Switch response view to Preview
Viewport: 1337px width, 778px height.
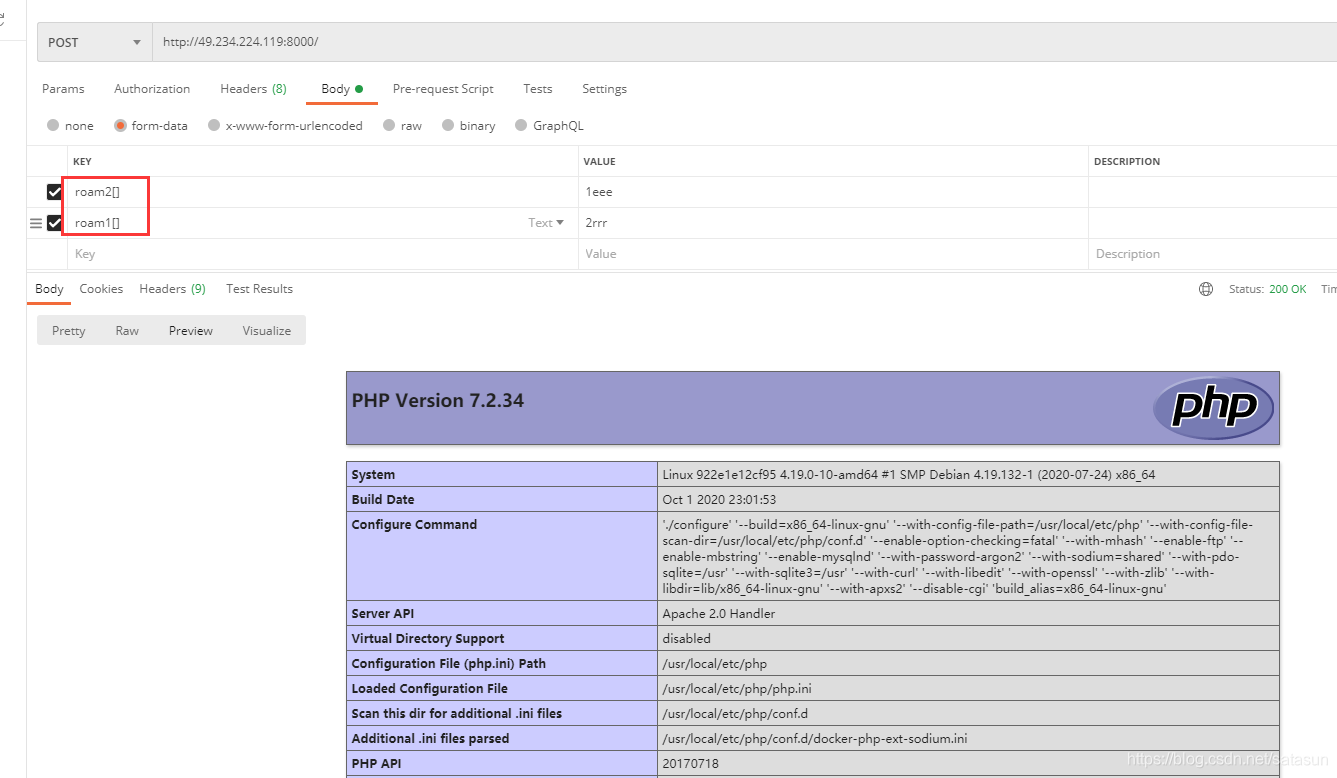[191, 331]
